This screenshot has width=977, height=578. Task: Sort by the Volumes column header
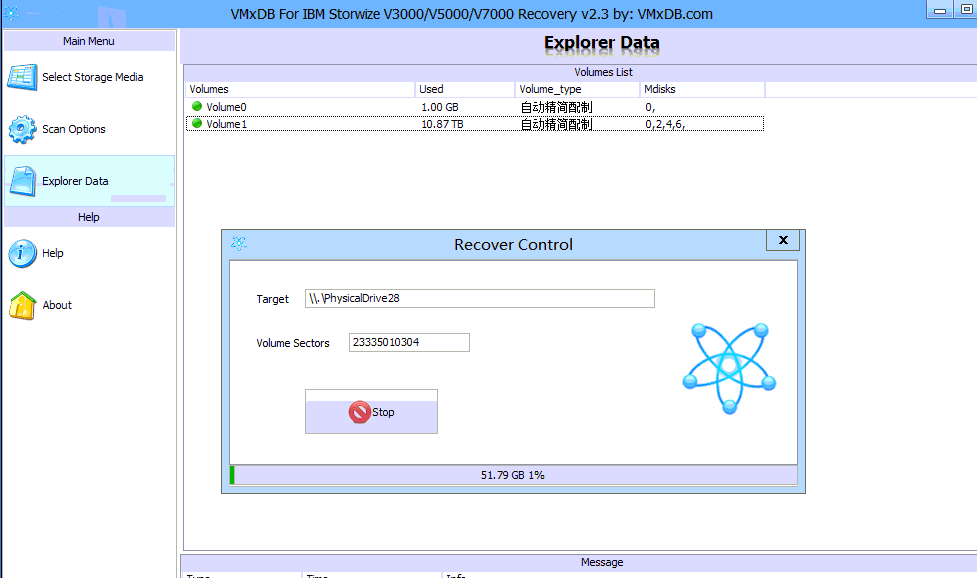pos(300,89)
